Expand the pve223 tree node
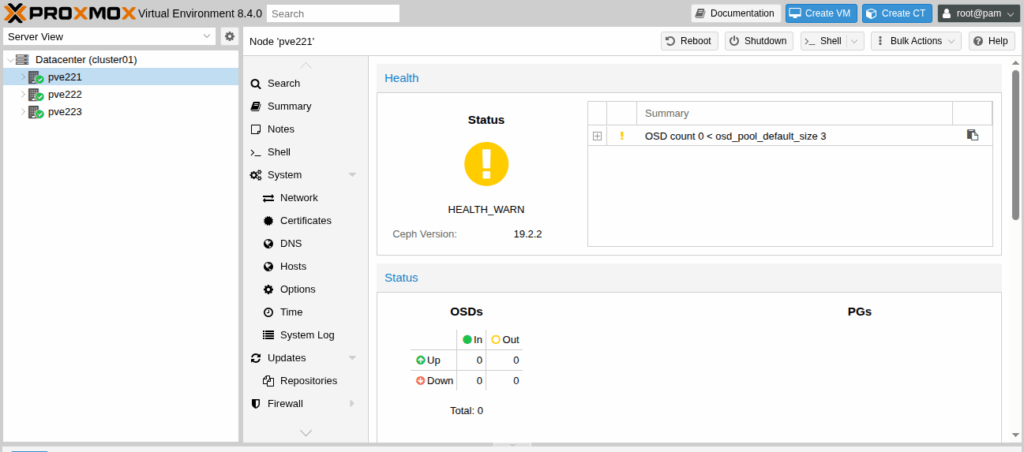The image size is (1024, 452). [x=23, y=112]
